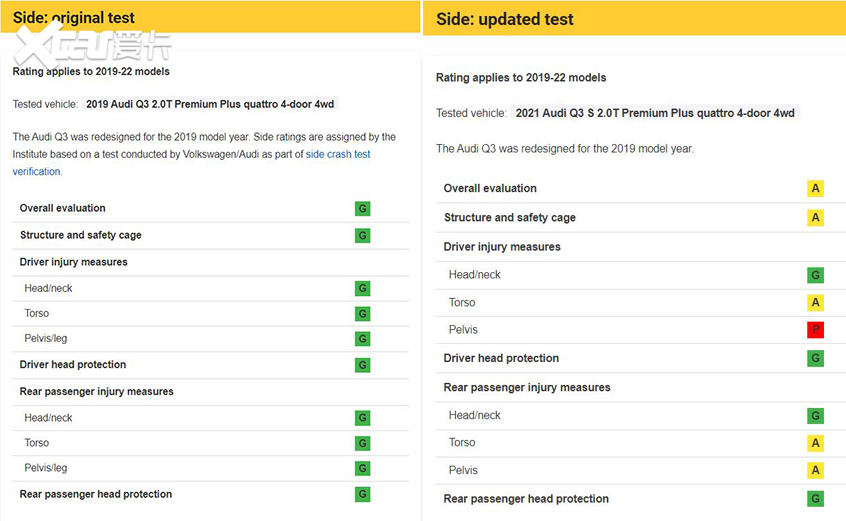Click 'Overall evaluation' label in updated test
Screen dimensions: 846x521
[490, 188]
